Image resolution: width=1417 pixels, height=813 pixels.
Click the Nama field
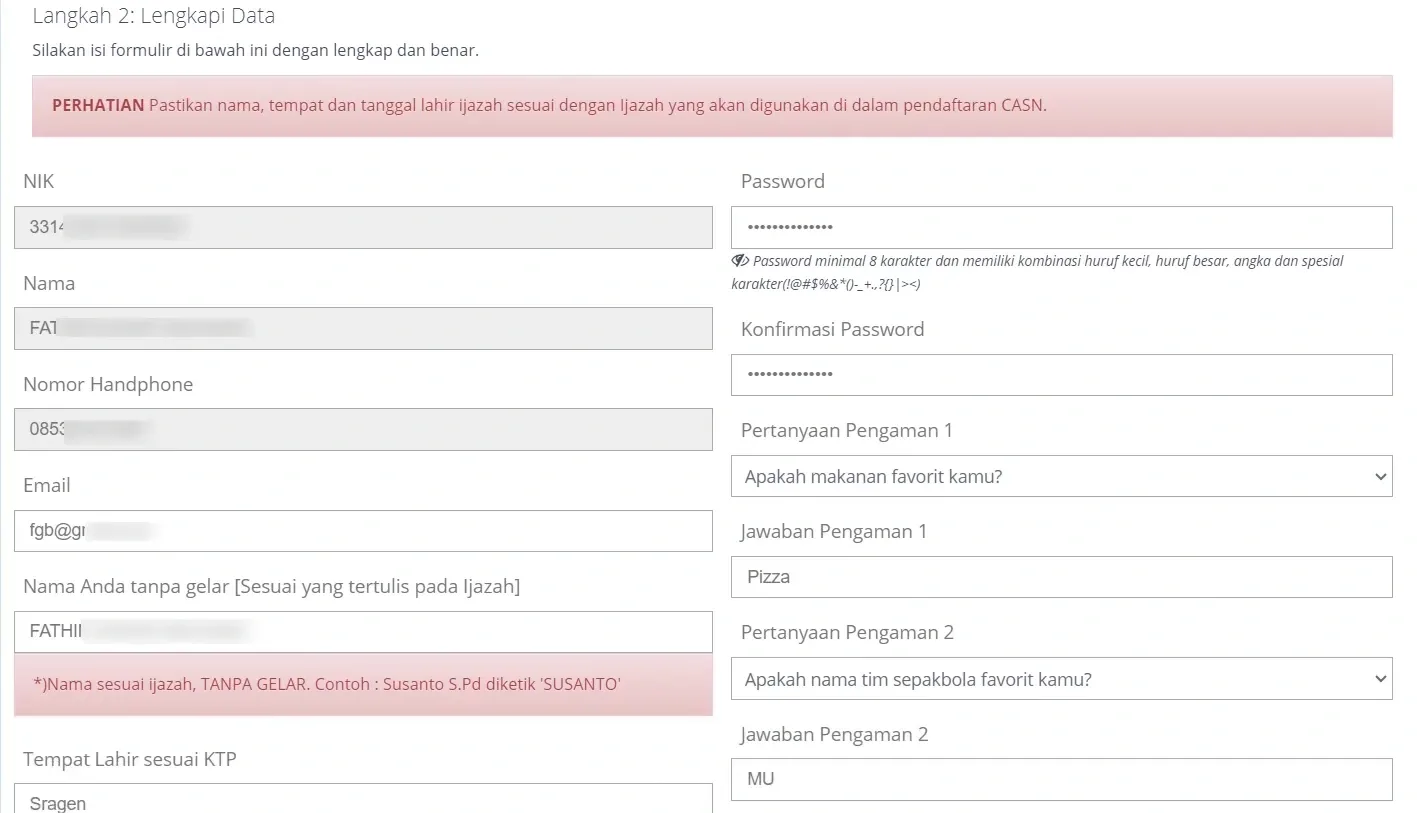[x=364, y=328]
